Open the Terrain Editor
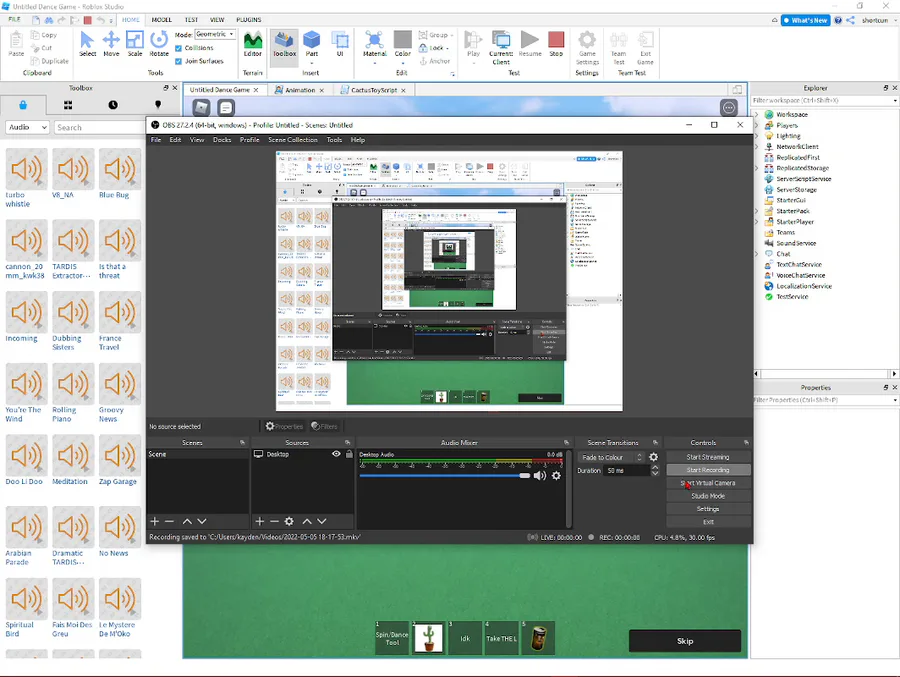This screenshot has height=677, width=900. click(x=253, y=45)
